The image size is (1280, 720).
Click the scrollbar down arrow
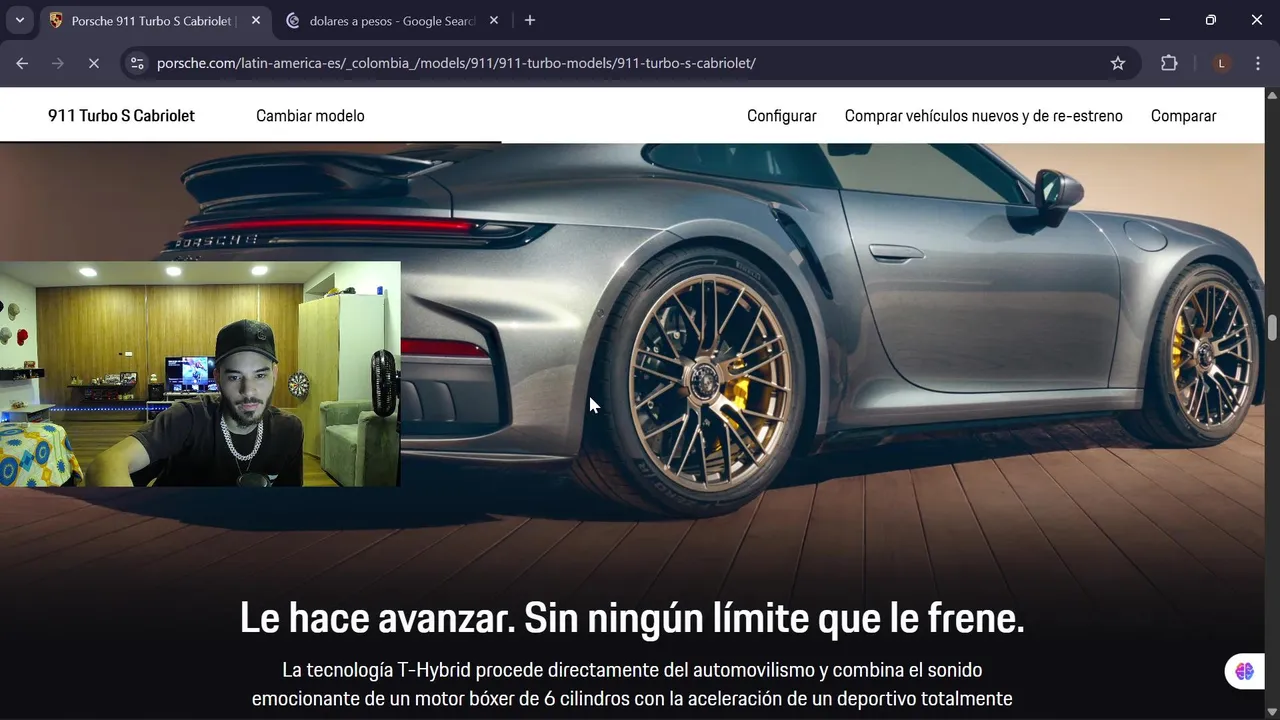[x=1272, y=712]
